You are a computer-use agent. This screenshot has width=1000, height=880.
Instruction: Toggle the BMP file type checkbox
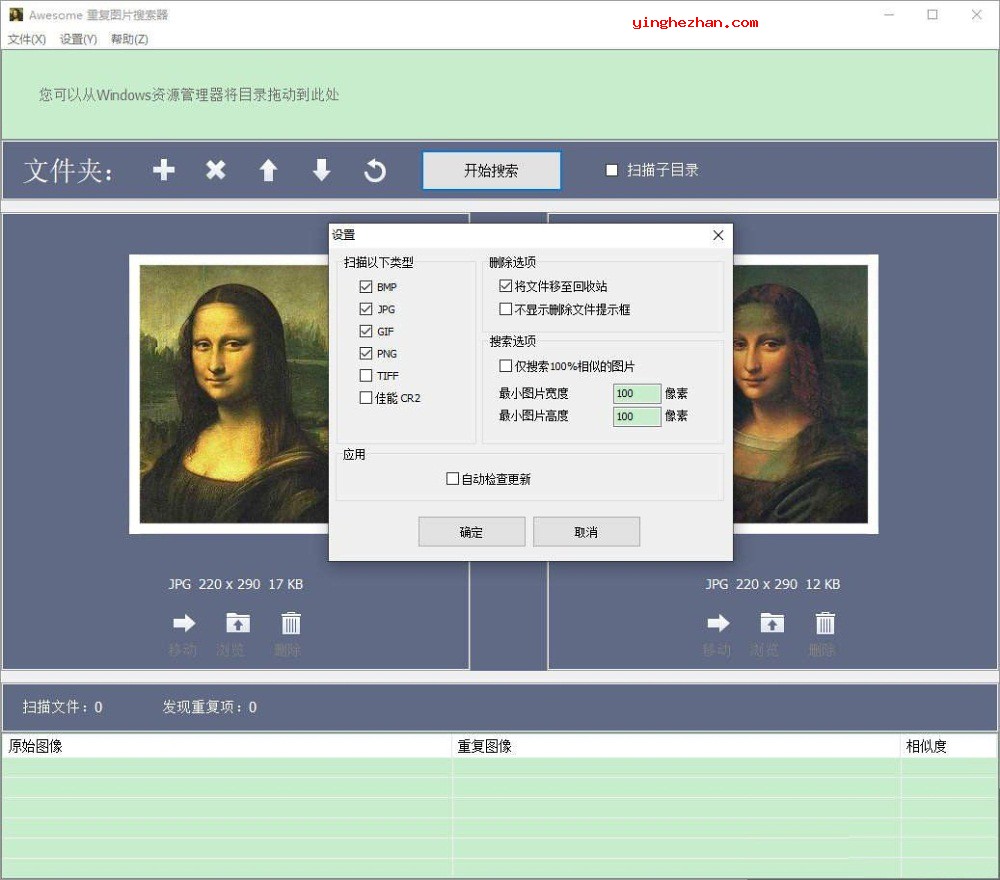point(365,287)
